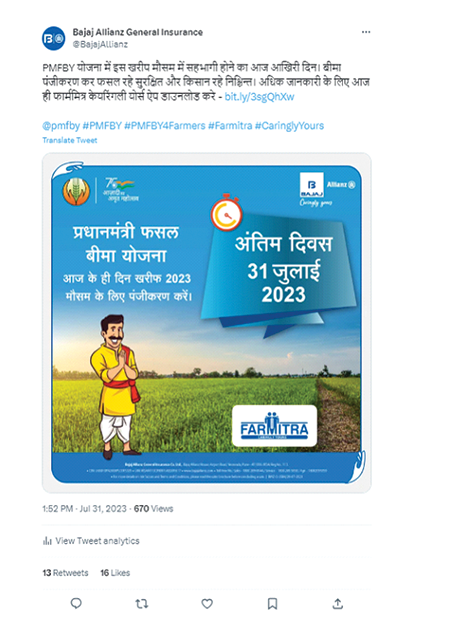
Task: Open the three-dot more options menu
Action: pos(366,32)
